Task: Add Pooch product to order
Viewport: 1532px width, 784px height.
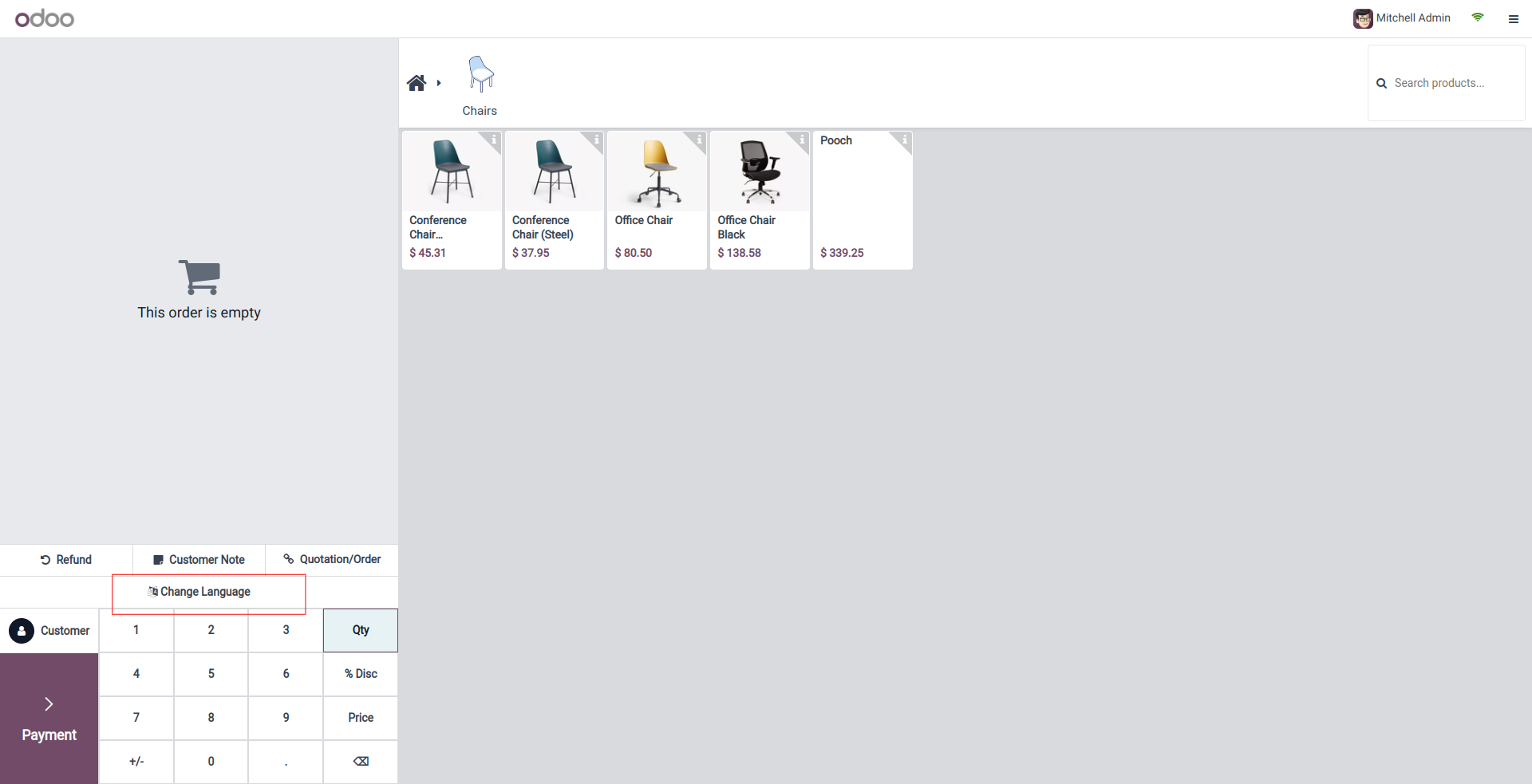Action: coord(863,200)
